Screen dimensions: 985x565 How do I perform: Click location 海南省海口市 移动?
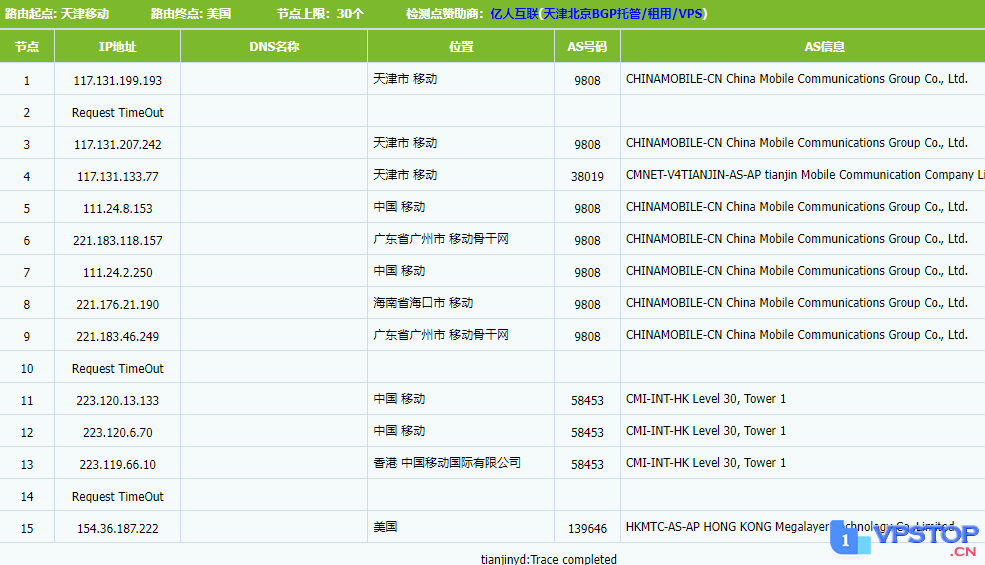tap(423, 303)
